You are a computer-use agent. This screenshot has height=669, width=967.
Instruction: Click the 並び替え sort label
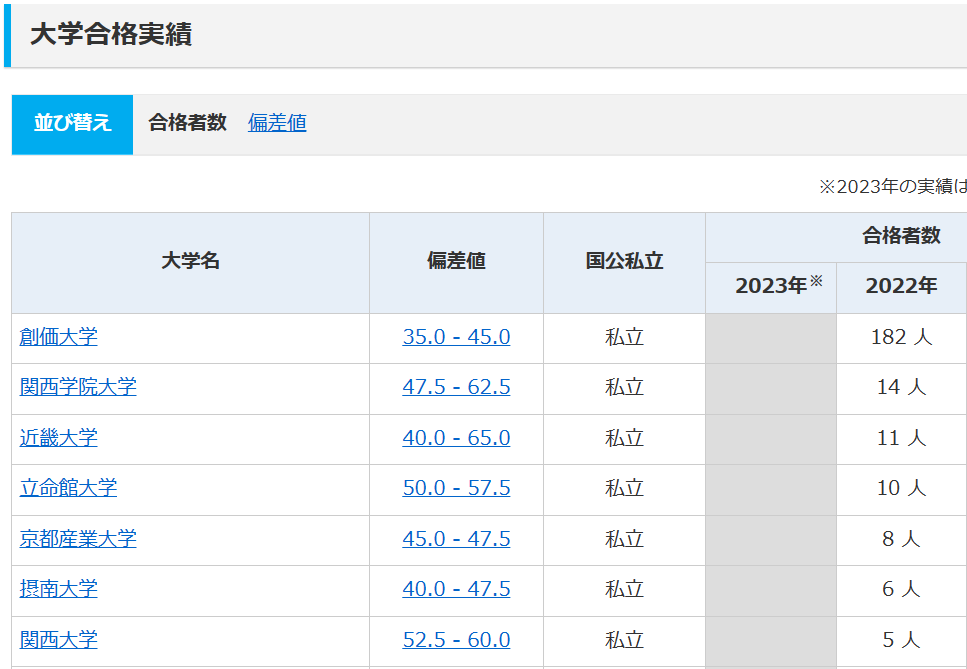tap(73, 124)
